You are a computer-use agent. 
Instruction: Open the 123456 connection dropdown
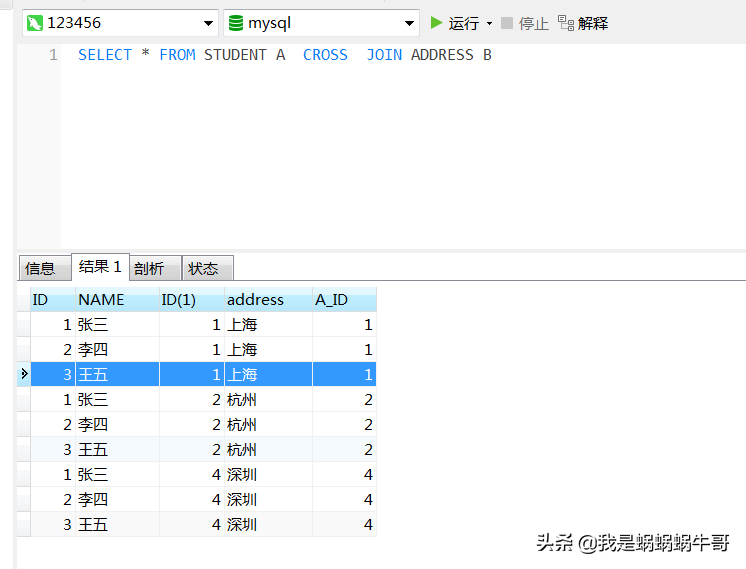[208, 23]
